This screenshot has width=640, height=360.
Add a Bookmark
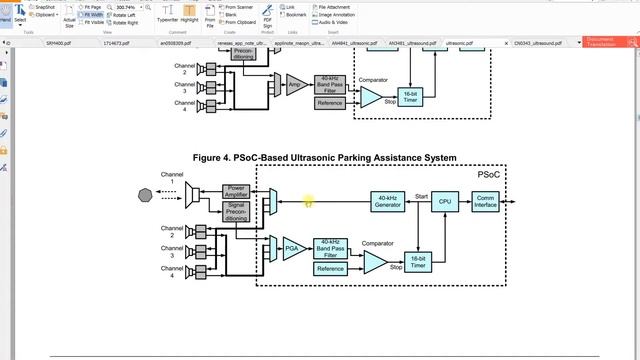click(x=293, y=15)
